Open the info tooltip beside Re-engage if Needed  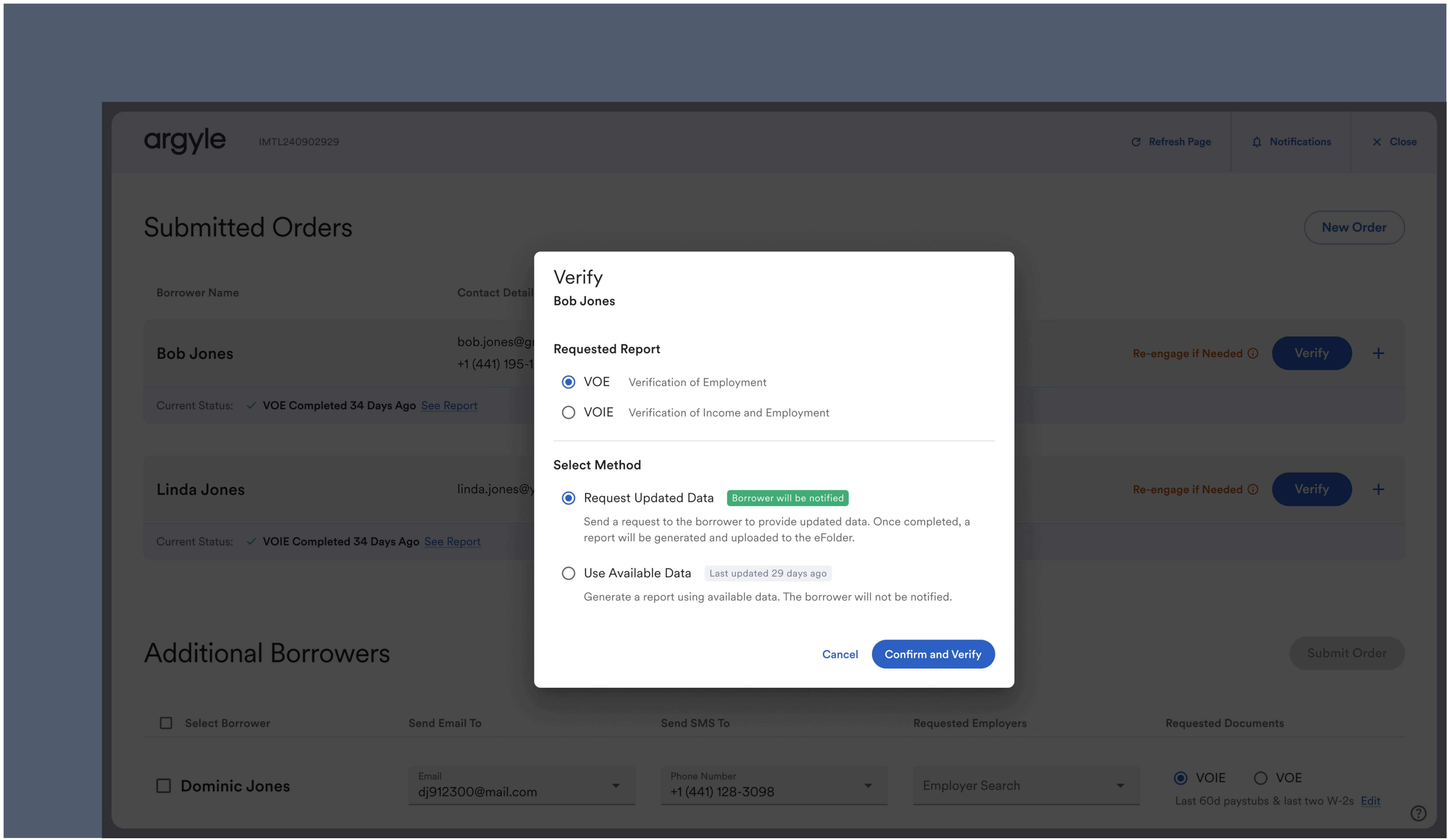[x=1253, y=353]
